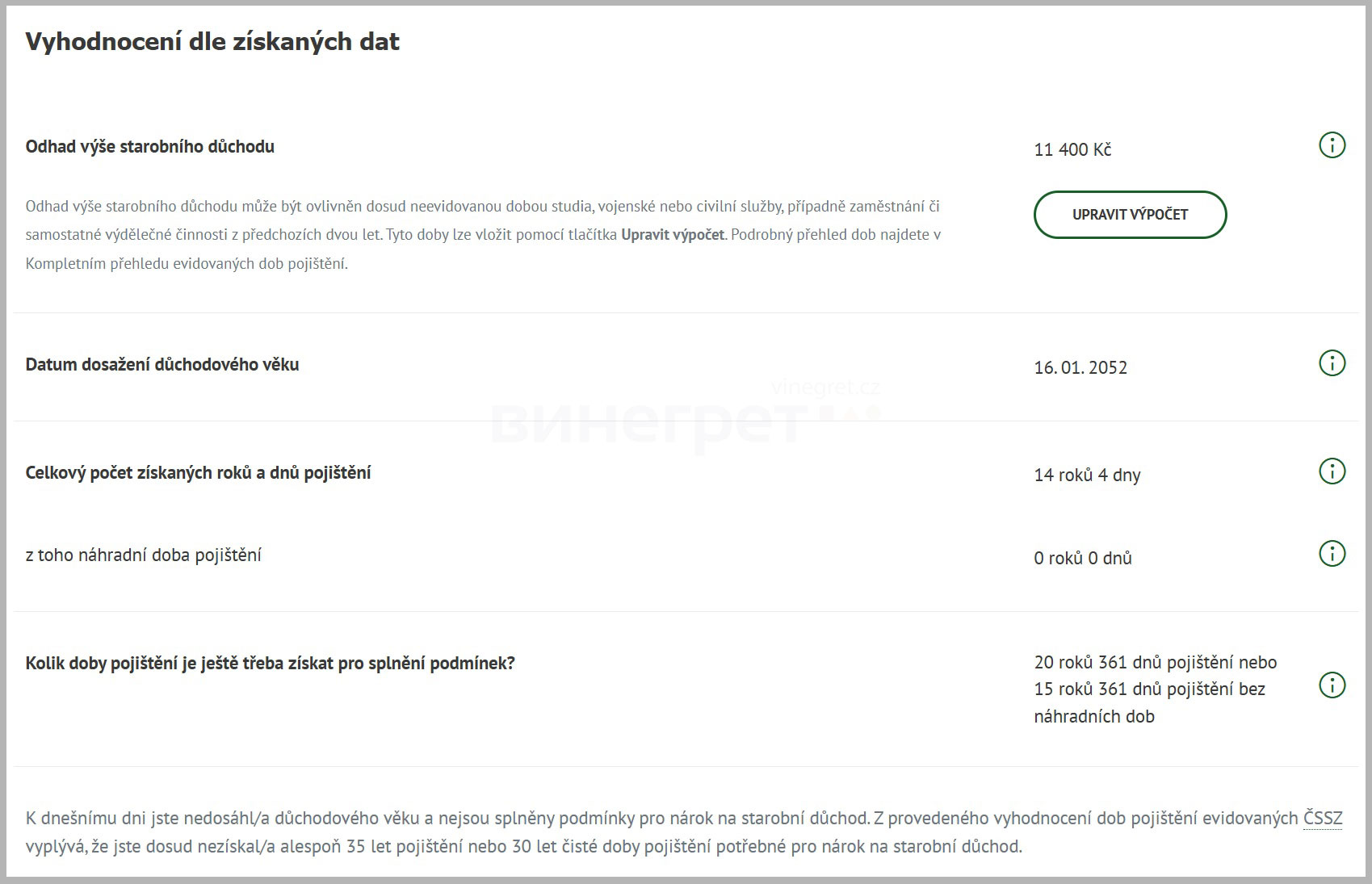1372x884 pixels.
Task: Show info for the 14 roků 4 dny row
Action: [x=1332, y=471]
